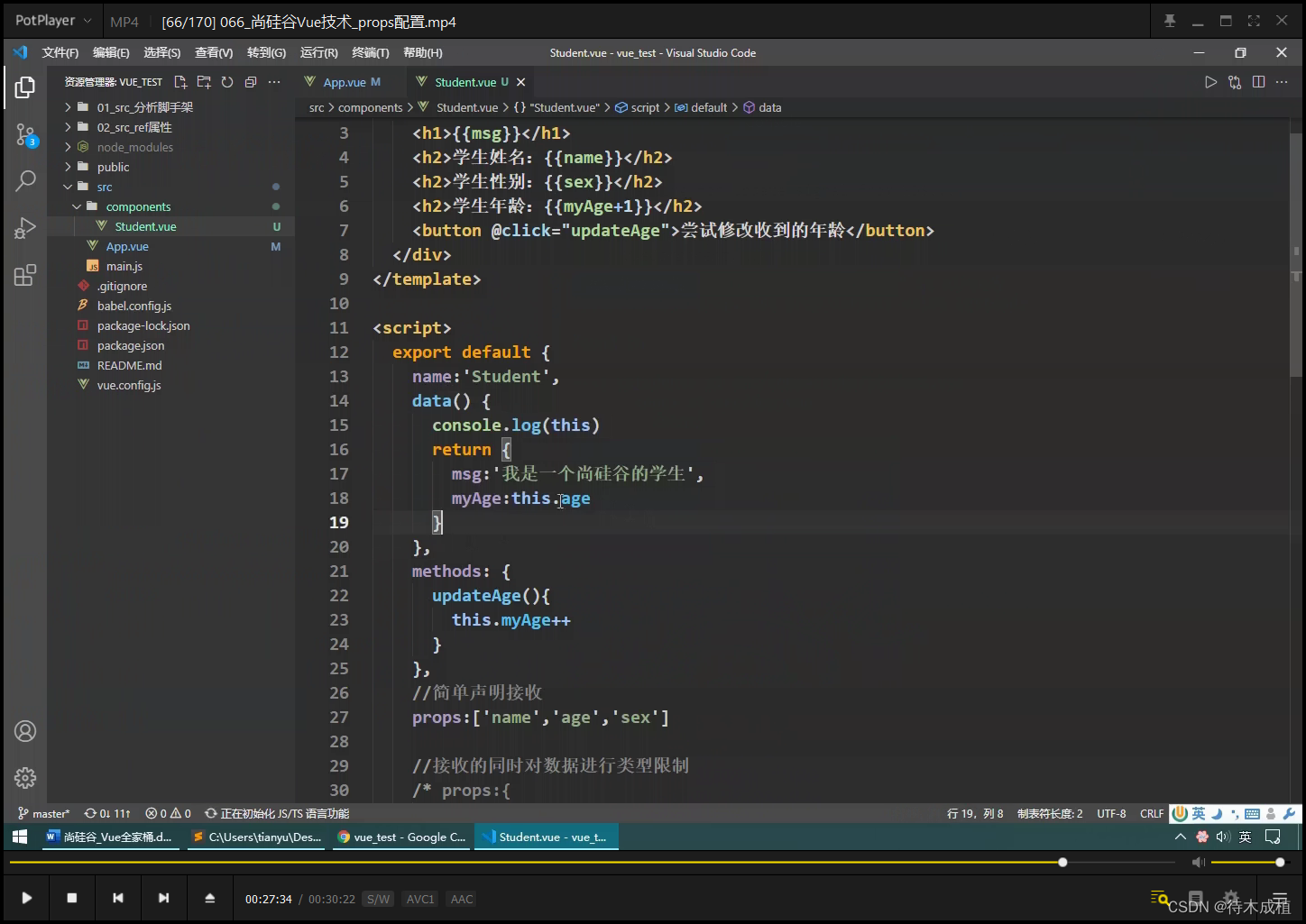Open Windows Start menu
Viewport: 1306px width, 924px height.
click(20, 837)
